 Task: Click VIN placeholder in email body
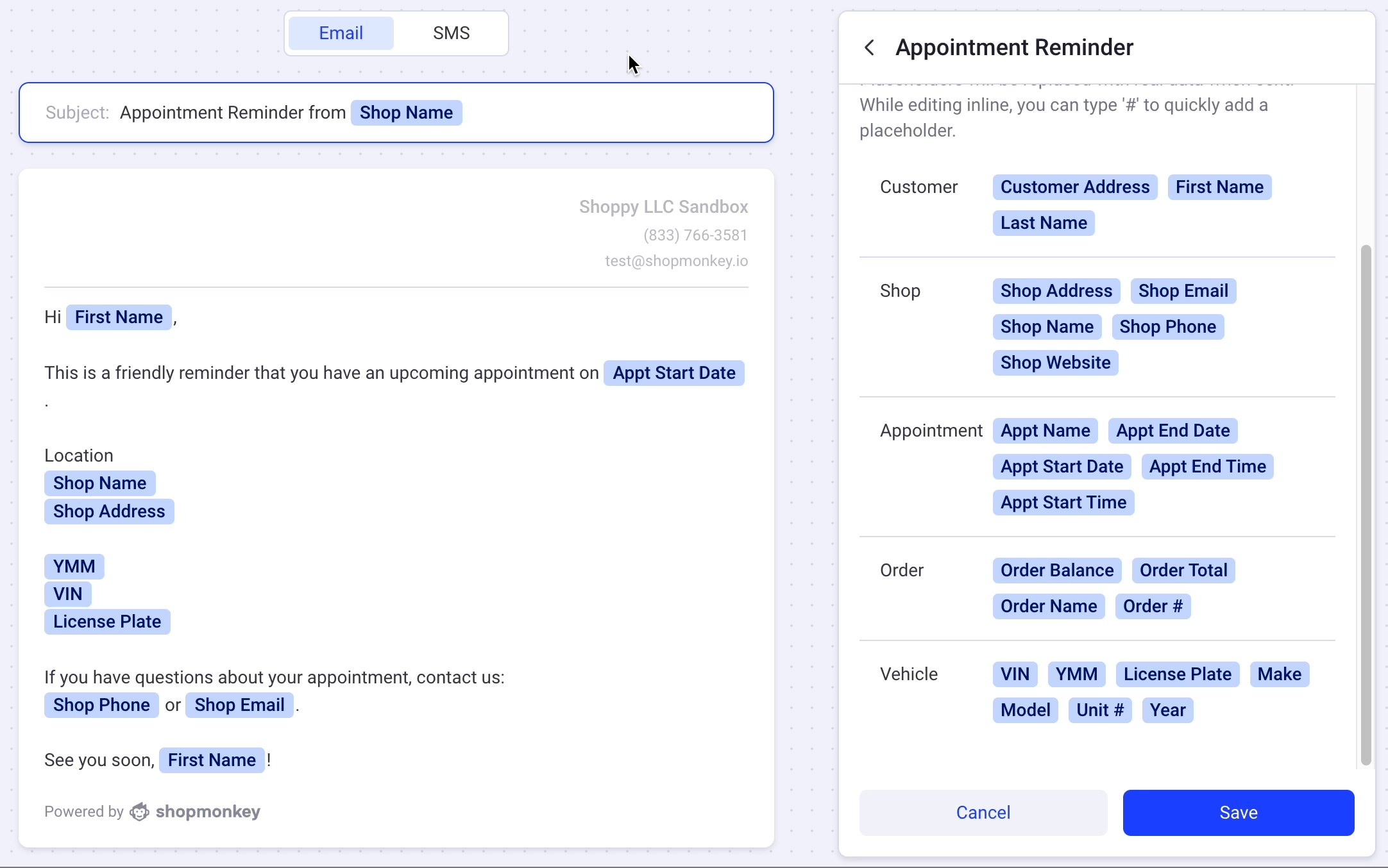pyautogui.click(x=68, y=594)
